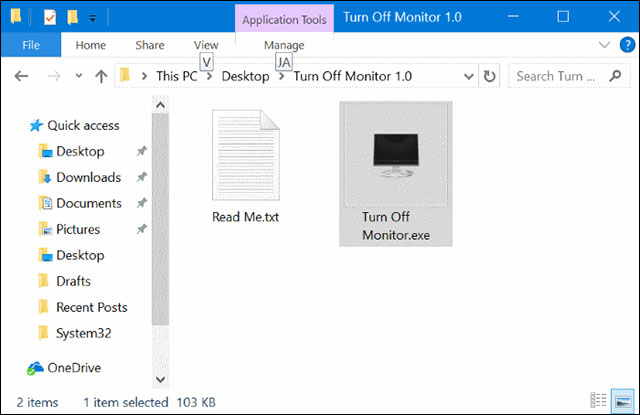Switch to Large icons view layout
Image resolution: width=640 pixels, height=415 pixels.
[623, 400]
